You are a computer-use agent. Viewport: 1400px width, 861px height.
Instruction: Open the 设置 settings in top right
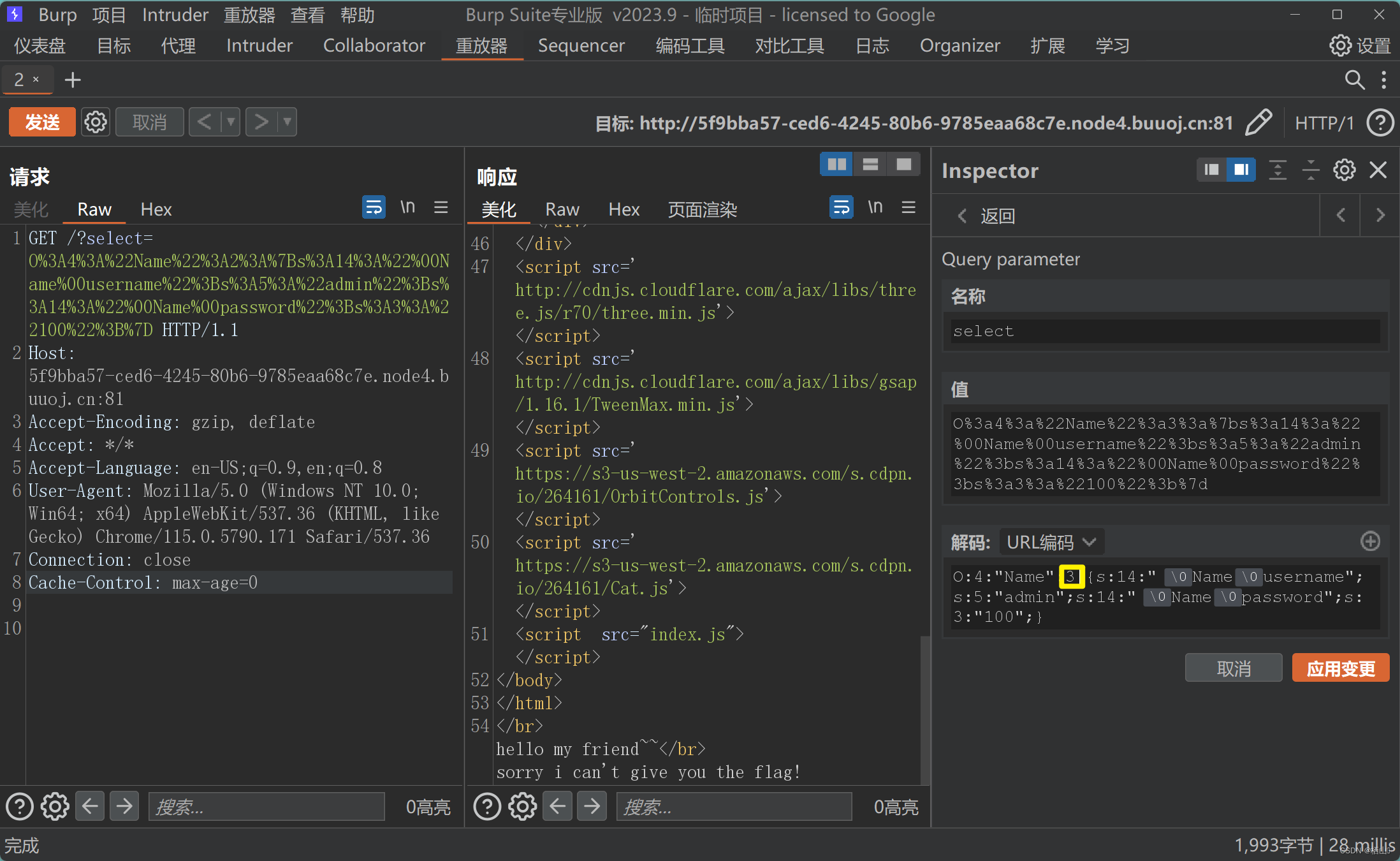1360,46
